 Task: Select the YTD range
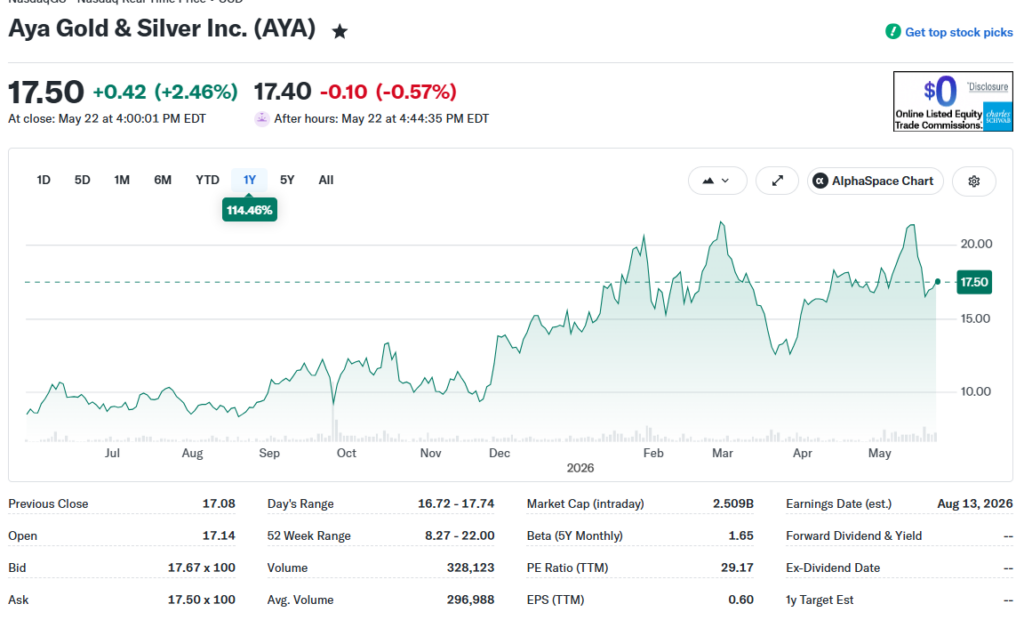(x=207, y=180)
